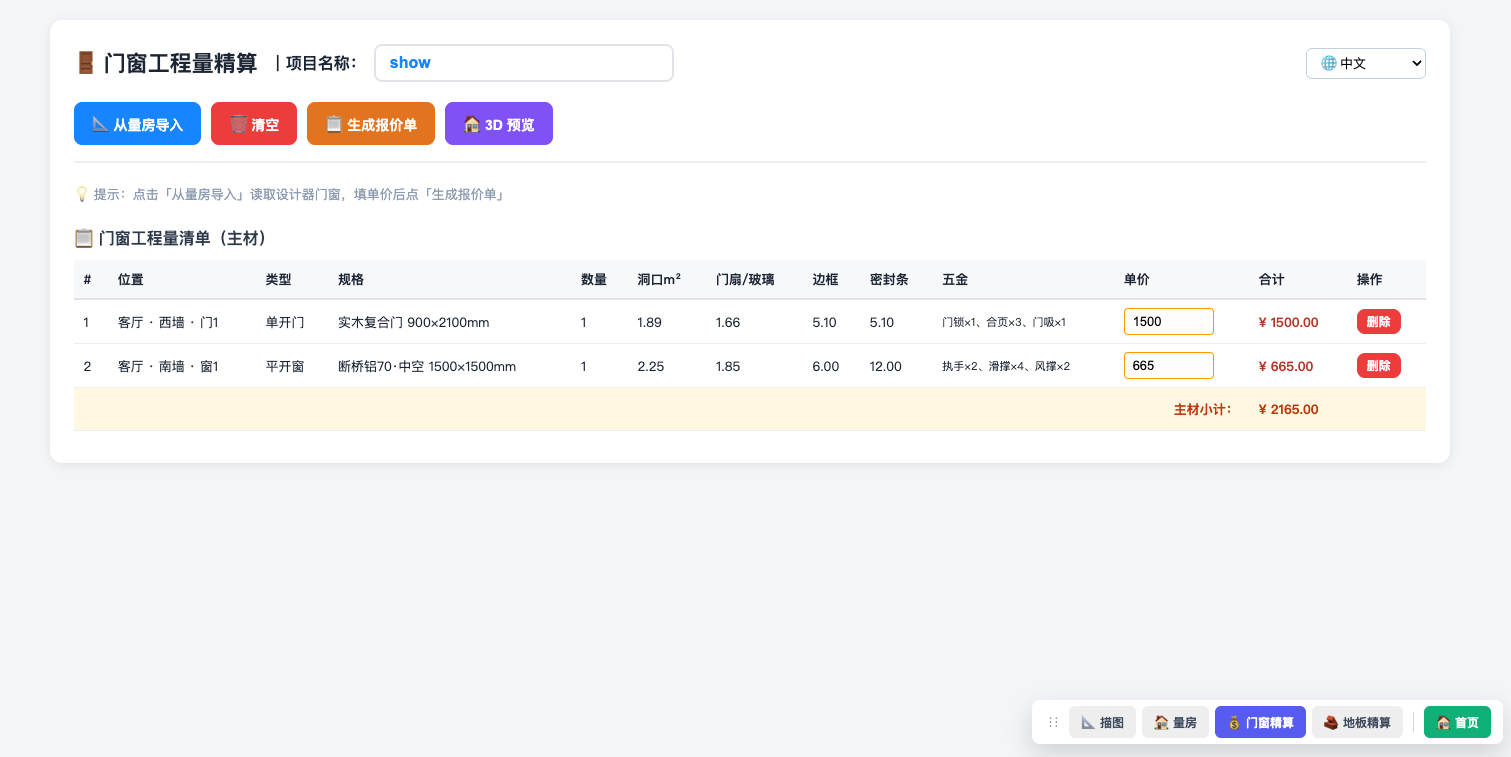The width and height of the screenshot is (1511, 757).
Task: Click the 洞口 value 1.89
Action: click(649, 322)
